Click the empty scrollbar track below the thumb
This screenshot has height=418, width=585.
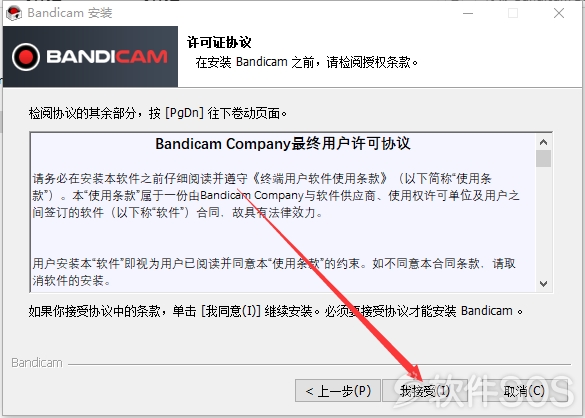pos(543,222)
